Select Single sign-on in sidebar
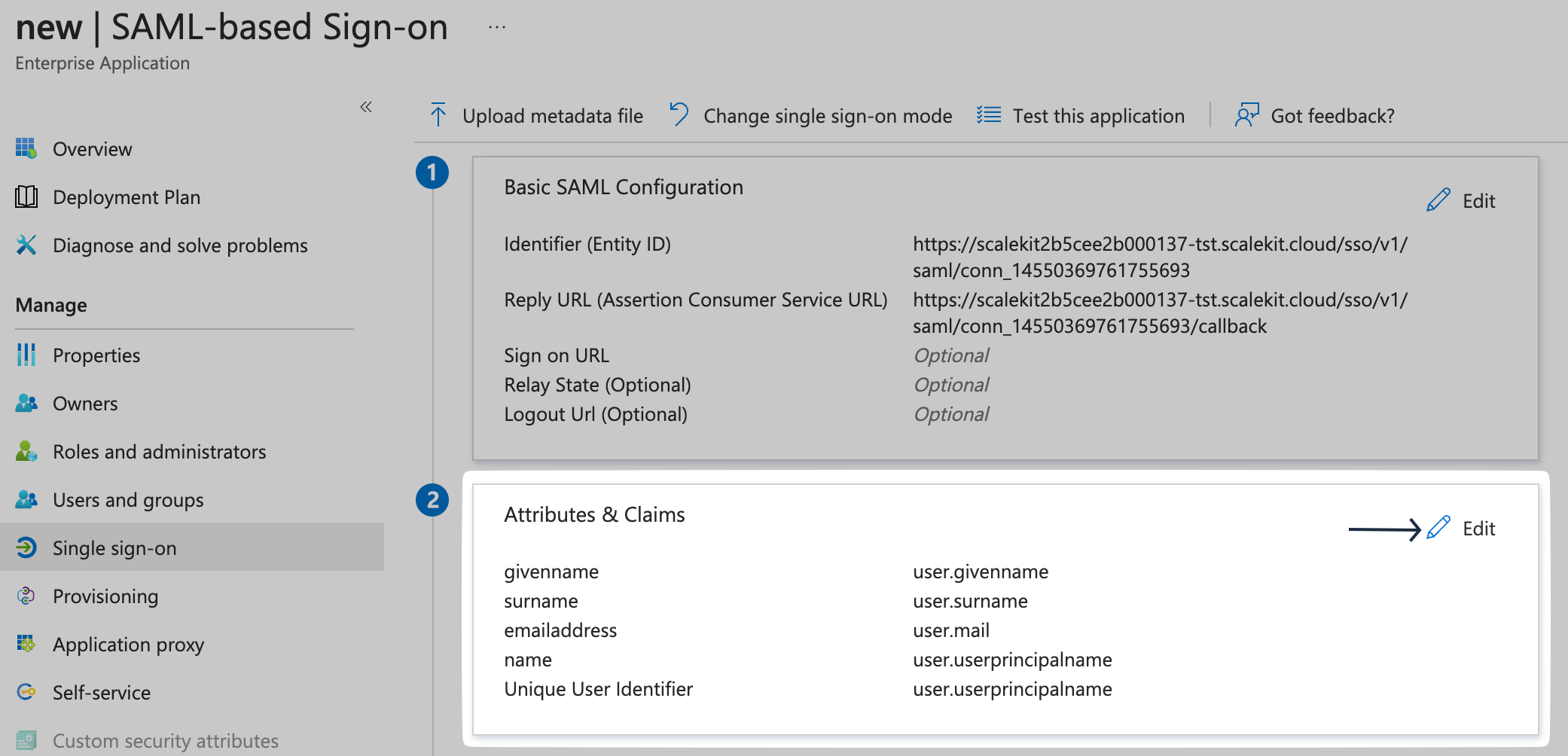Image resolution: width=1568 pixels, height=756 pixels. pyautogui.click(x=114, y=548)
